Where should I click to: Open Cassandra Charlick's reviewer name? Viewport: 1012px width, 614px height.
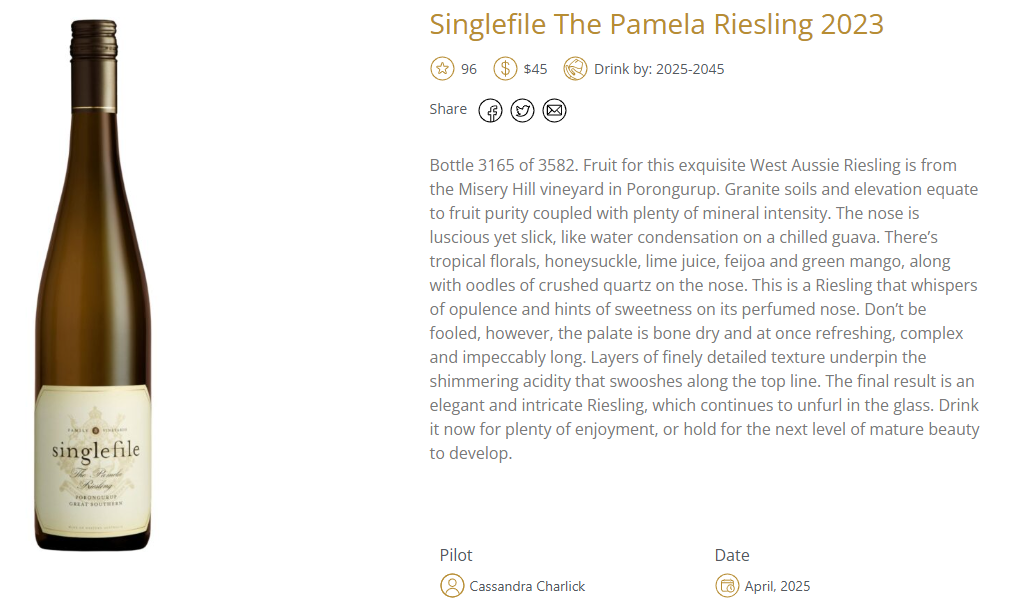click(x=527, y=586)
